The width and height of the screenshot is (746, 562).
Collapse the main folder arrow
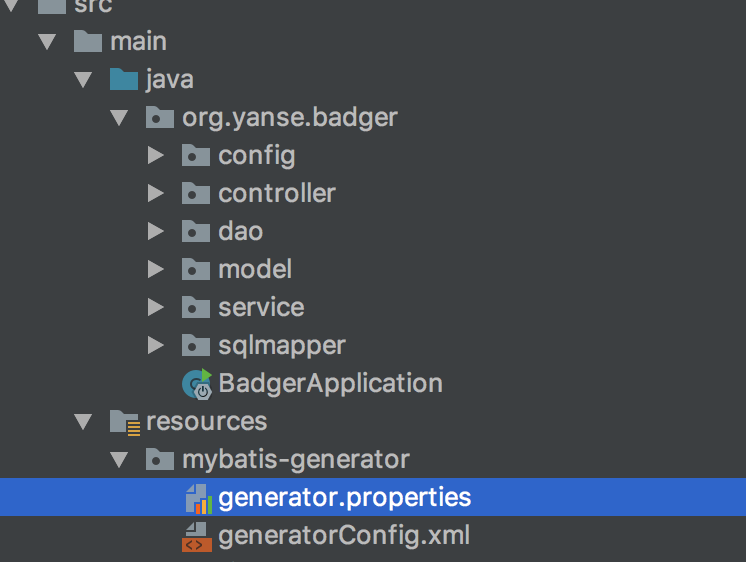pos(46,41)
